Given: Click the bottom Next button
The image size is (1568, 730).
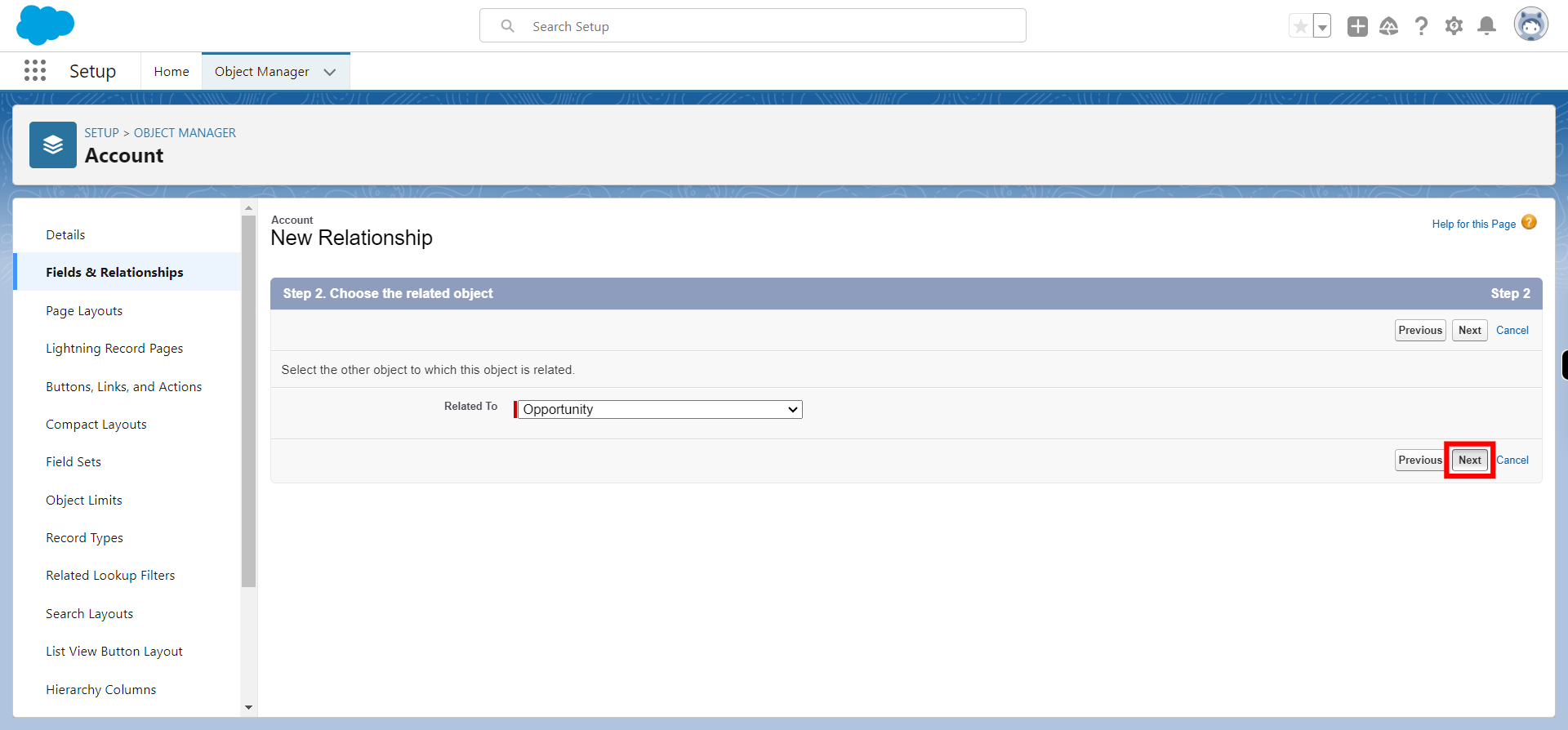Looking at the screenshot, I should tap(1469, 460).
